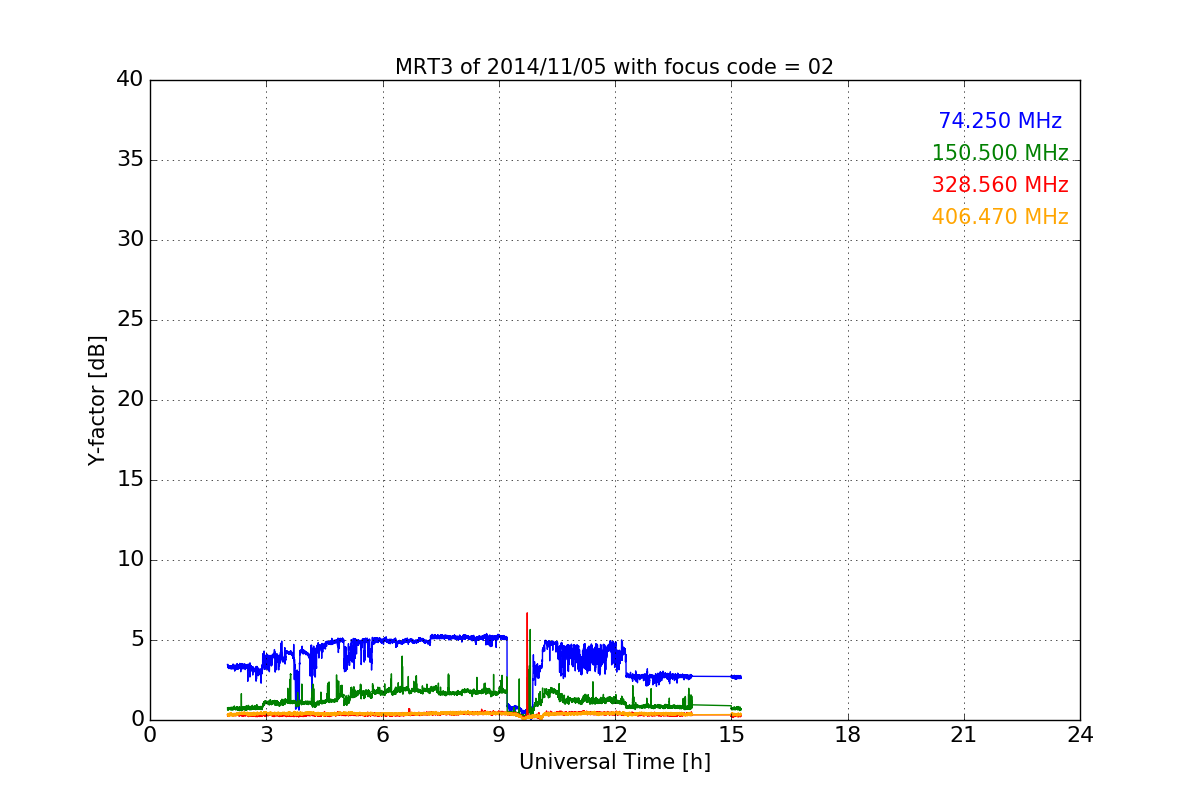The height and width of the screenshot is (800, 1200).
Task: Click x-axis tick label 9
Action: pyautogui.click(x=499, y=735)
